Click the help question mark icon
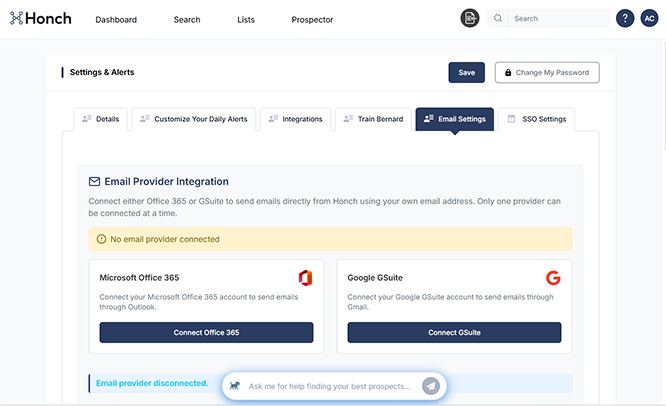This screenshot has width=666, height=406. pos(625,18)
